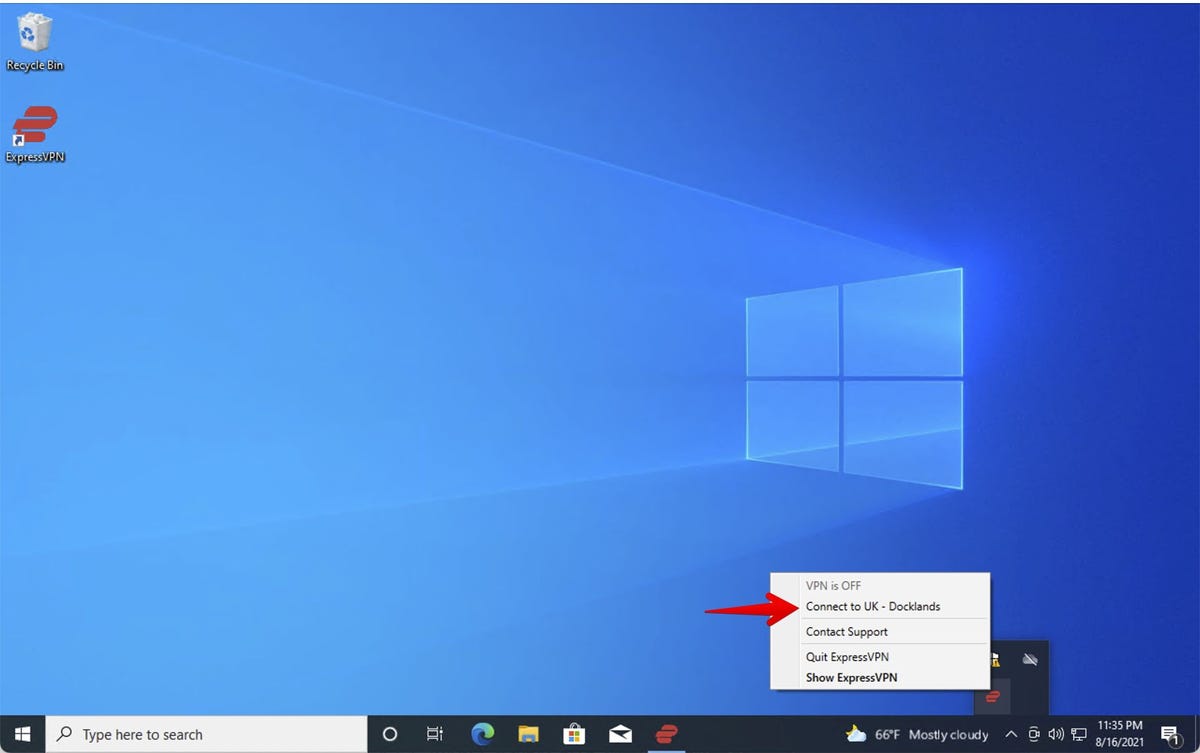Open the weather widget showing 66°F
Screen dimensions: 1200x753
click(x=917, y=734)
